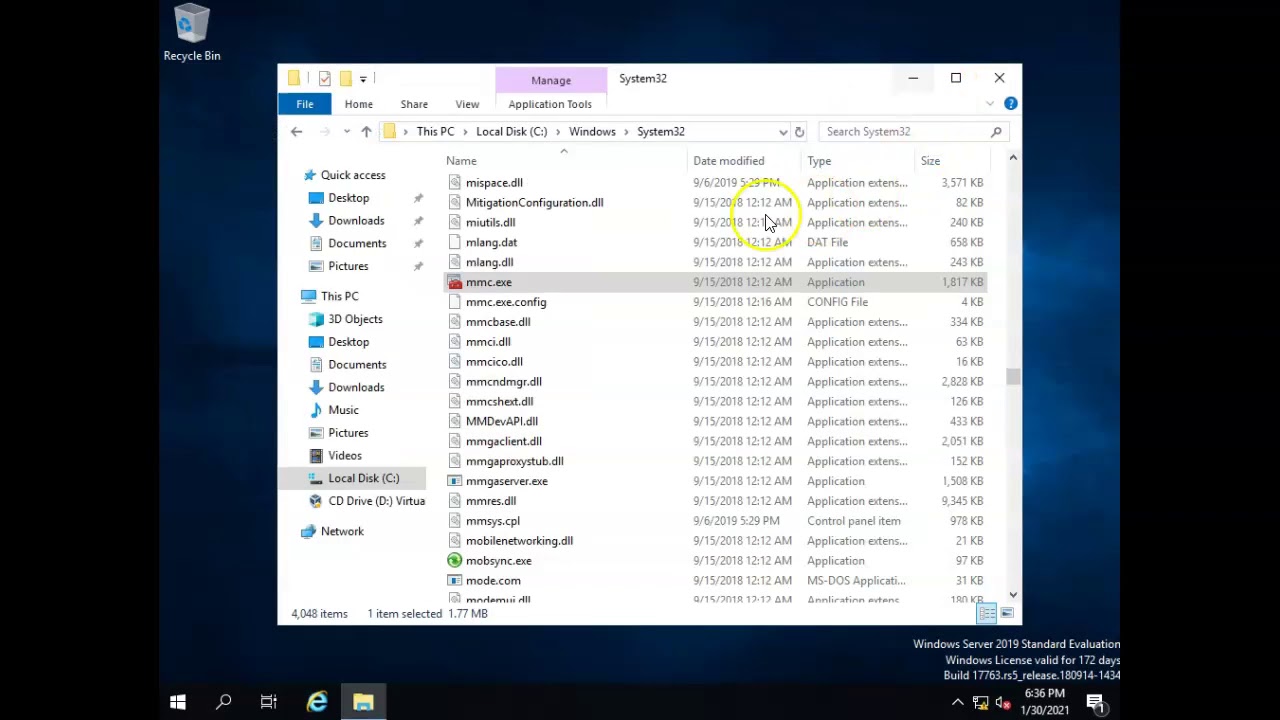Refresh the System32 folder view

799,132
